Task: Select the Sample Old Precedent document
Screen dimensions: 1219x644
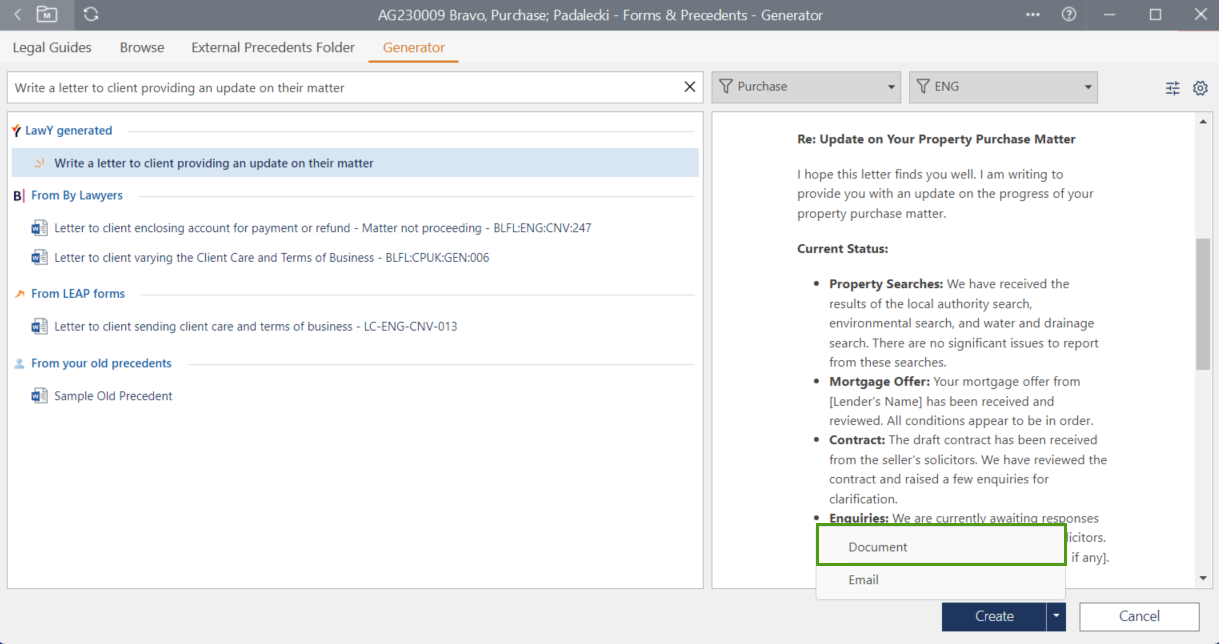Action: click(113, 396)
